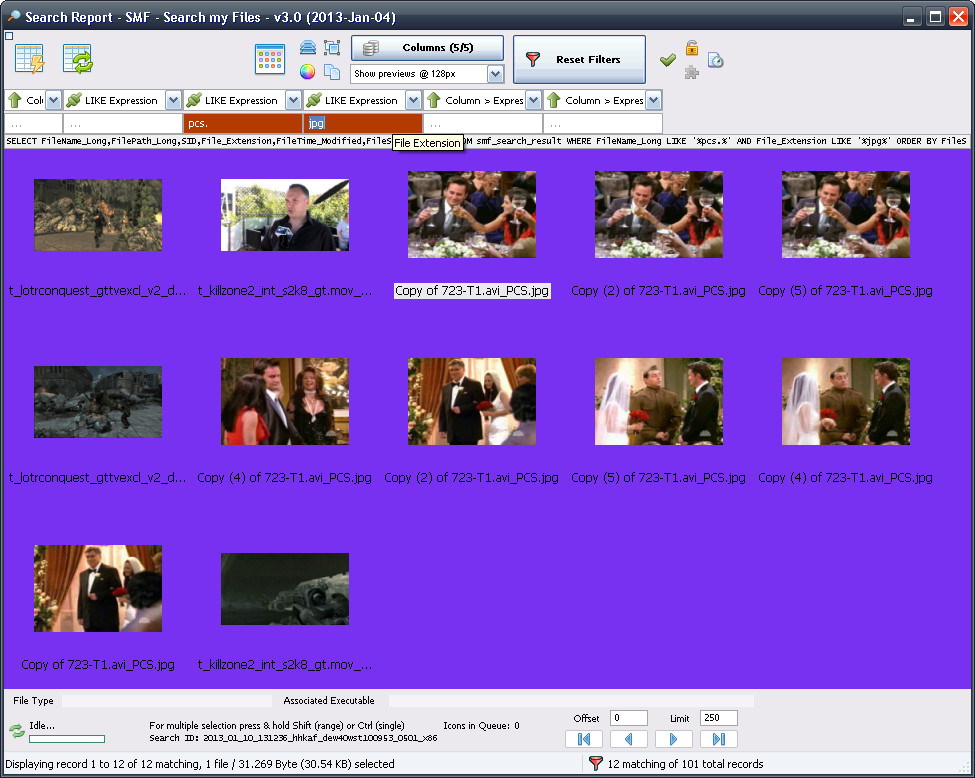The width and height of the screenshot is (975, 778).
Task: Click the gray puzzle piece icon
Action: click(691, 73)
